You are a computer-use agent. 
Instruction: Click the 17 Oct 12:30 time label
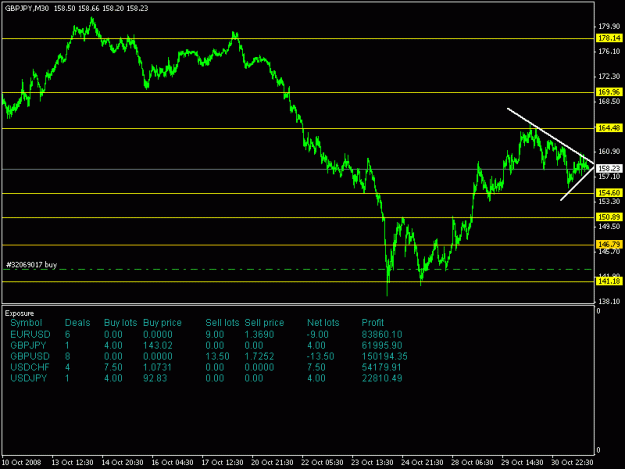[x=222, y=462]
